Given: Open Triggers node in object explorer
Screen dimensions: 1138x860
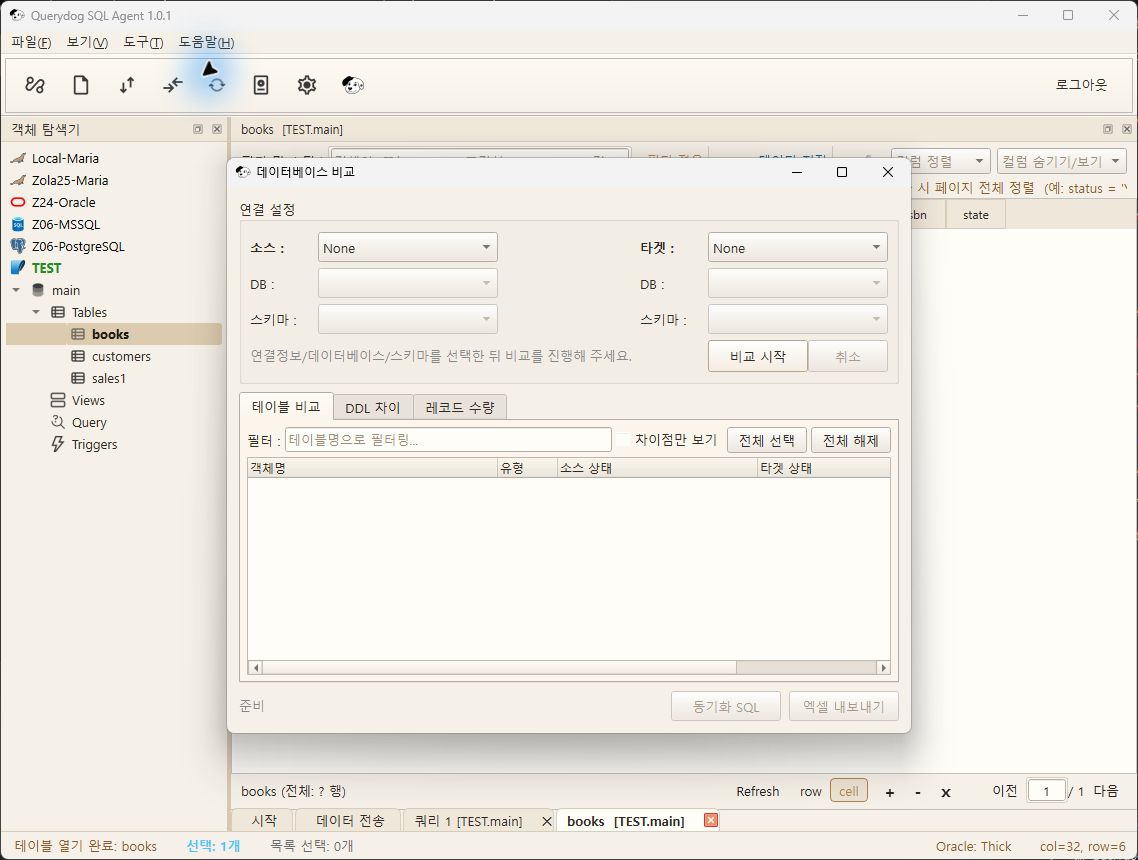Looking at the screenshot, I should point(94,445).
